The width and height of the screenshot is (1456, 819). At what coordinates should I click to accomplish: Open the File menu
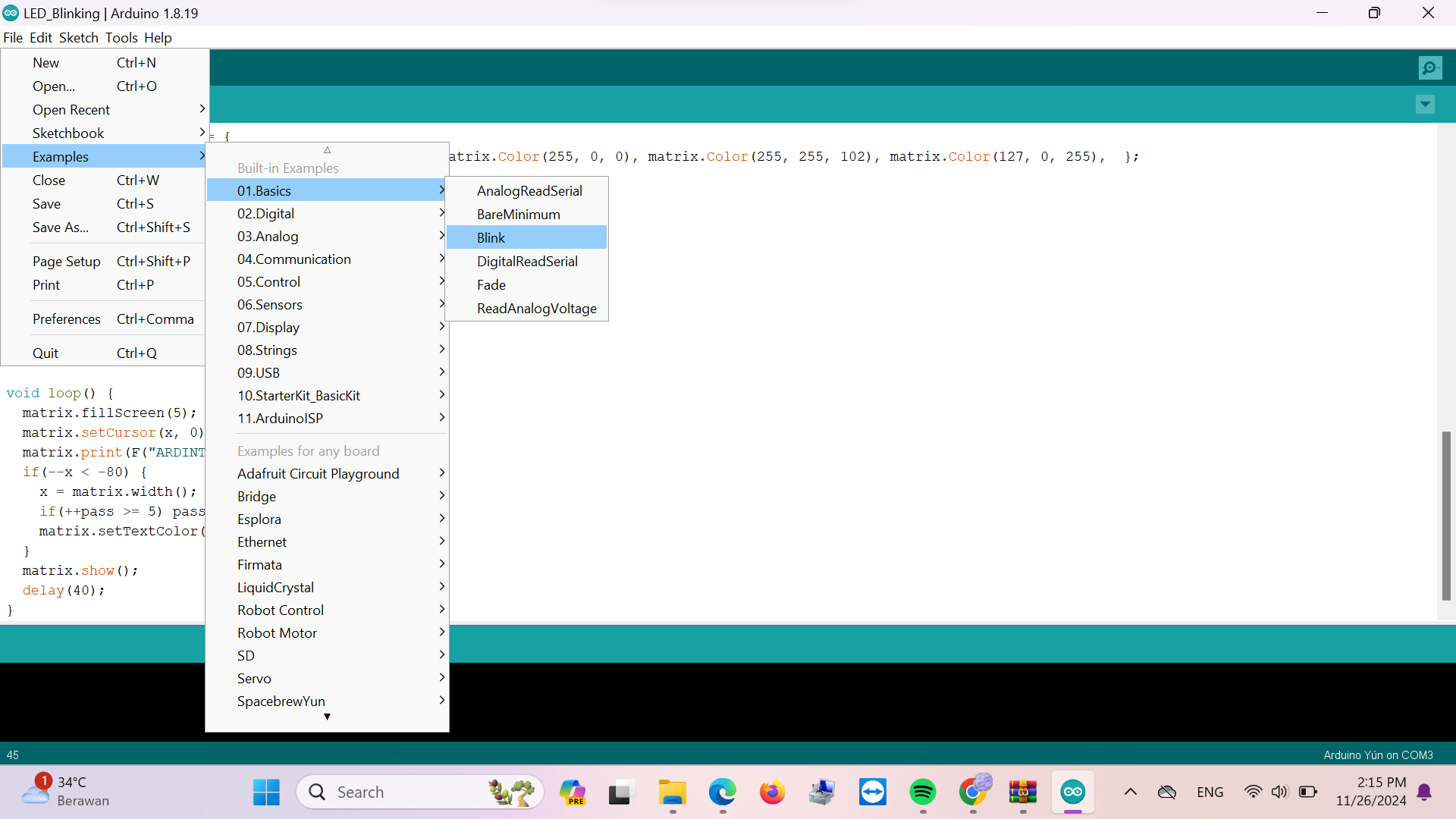12,38
